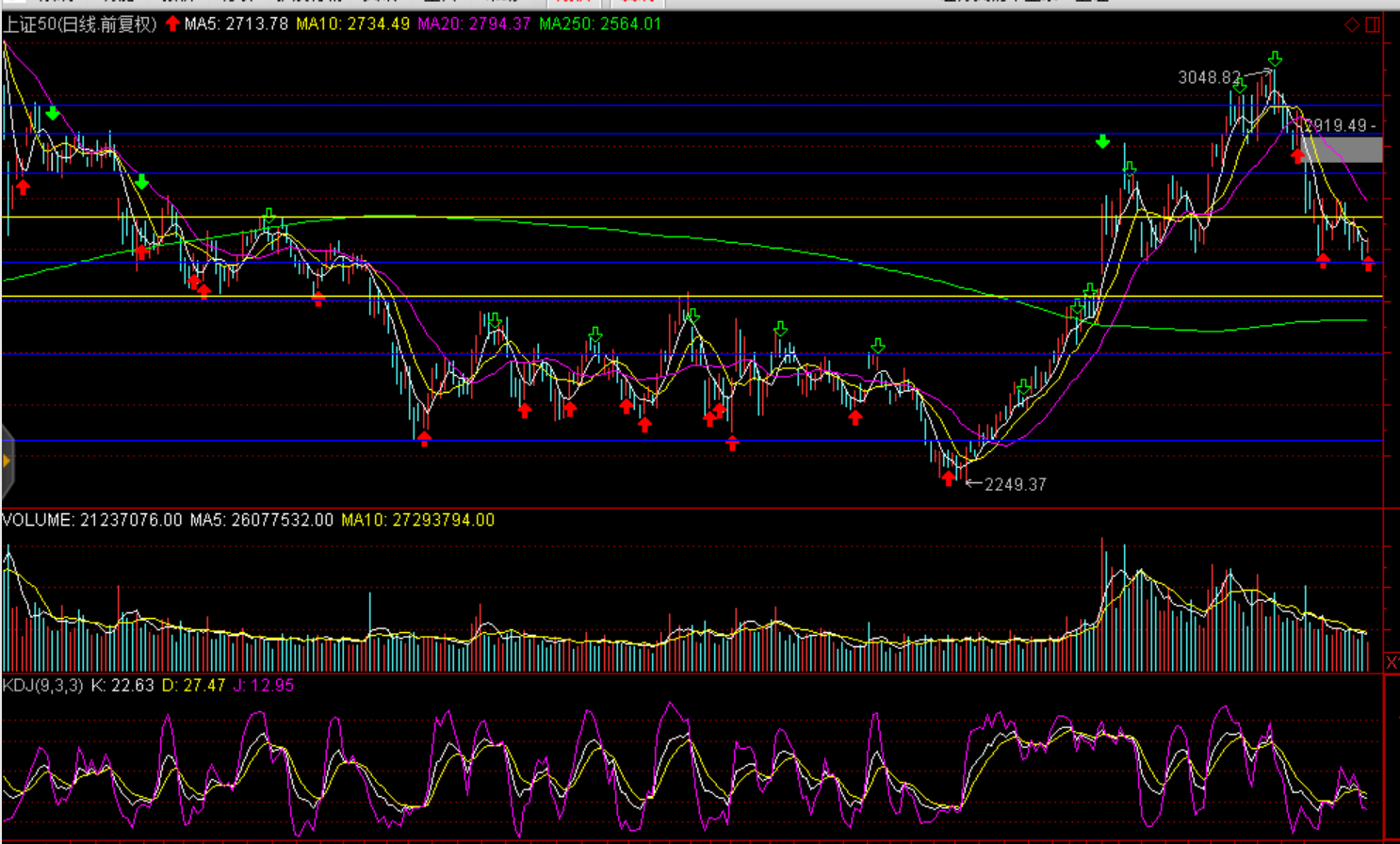This screenshot has height=844, width=1400.
Task: Click the red buy arrow at the 2249.37 low
Action: point(948,479)
